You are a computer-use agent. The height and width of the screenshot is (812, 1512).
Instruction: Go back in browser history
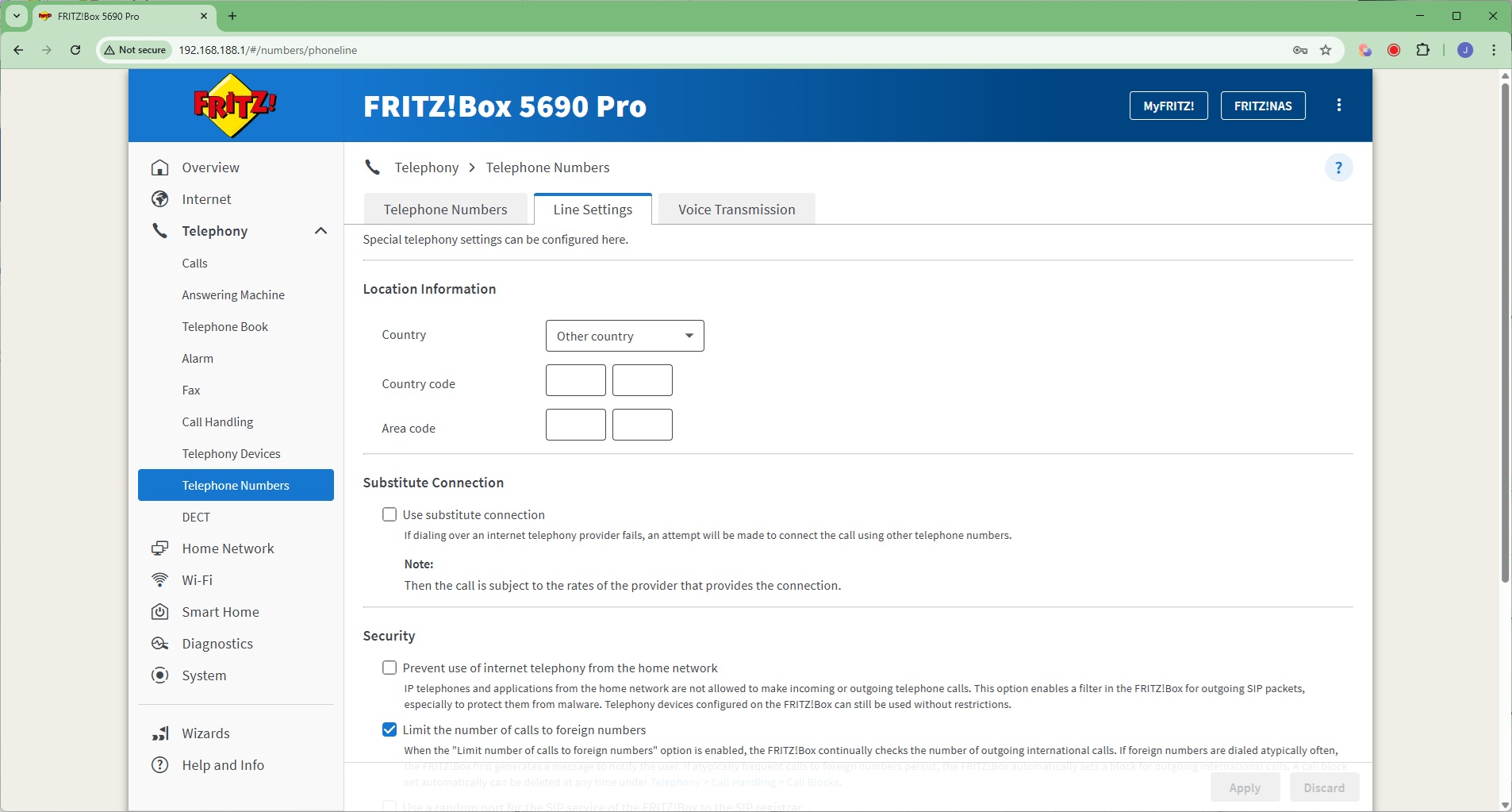tap(18, 50)
